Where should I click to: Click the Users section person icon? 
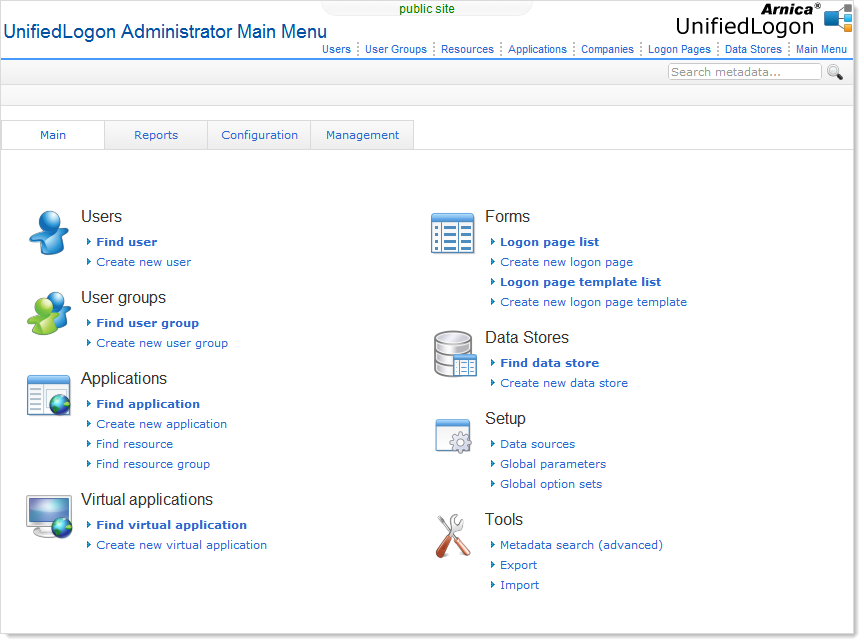tap(49, 234)
